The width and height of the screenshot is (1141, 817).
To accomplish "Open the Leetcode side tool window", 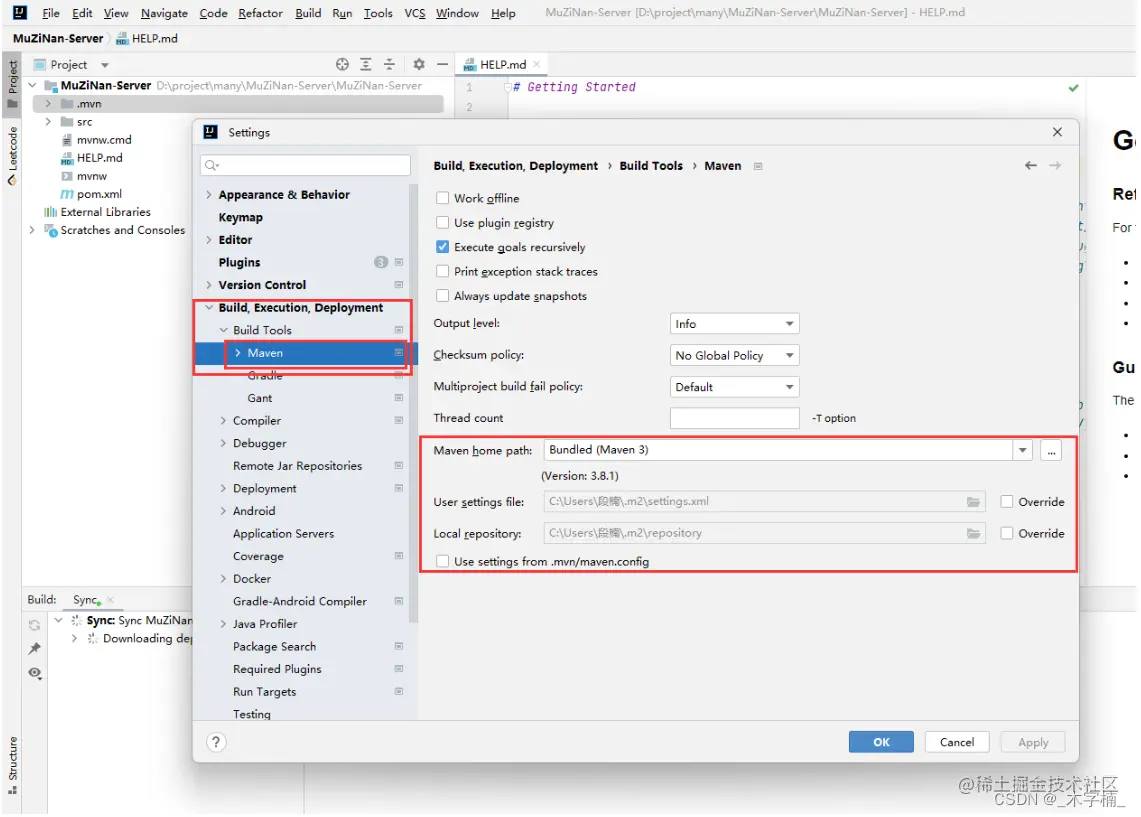I will pos(12,156).
